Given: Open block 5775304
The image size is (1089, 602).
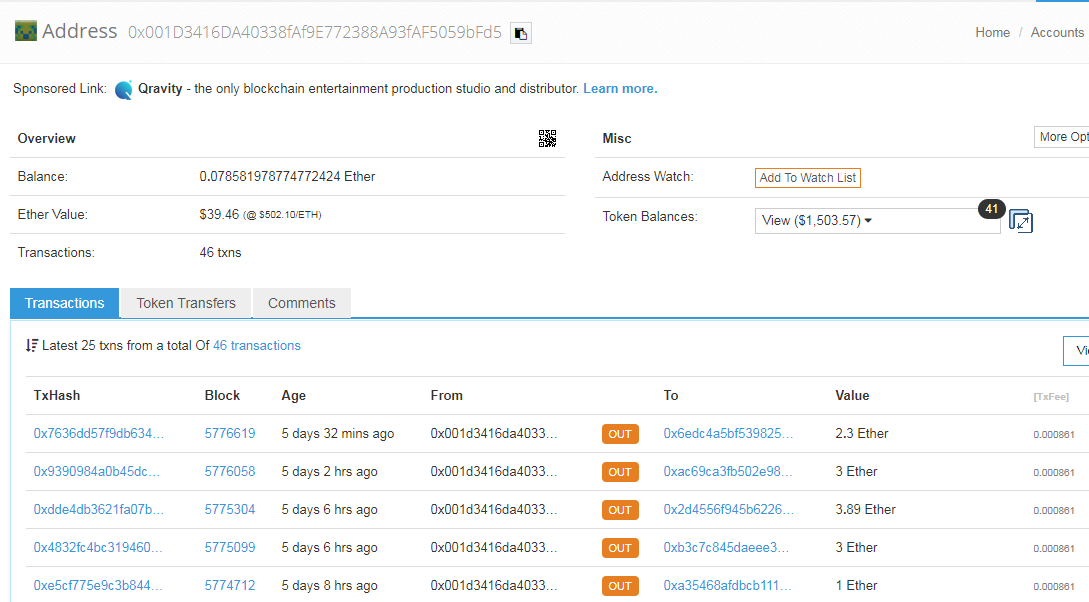Looking at the screenshot, I should (230, 510).
